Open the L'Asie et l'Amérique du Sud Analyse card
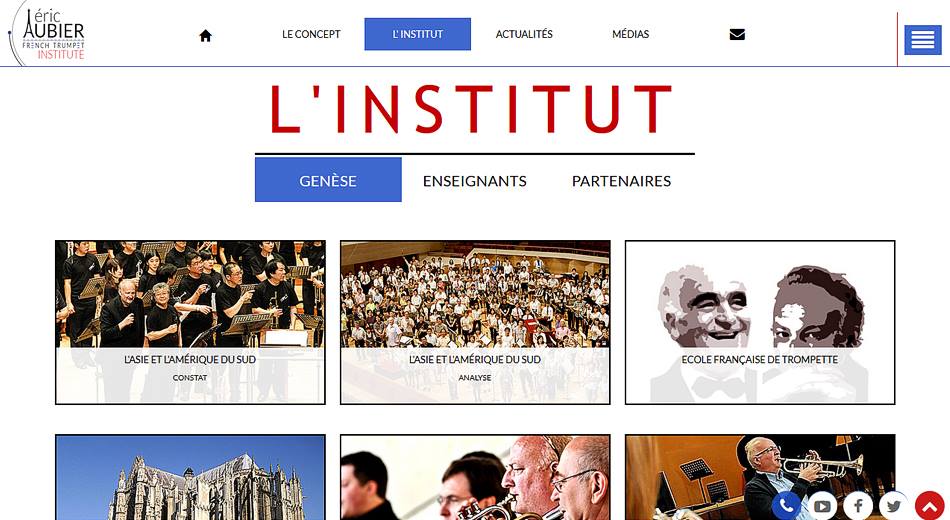Screen dimensions: 950x520 [475, 322]
